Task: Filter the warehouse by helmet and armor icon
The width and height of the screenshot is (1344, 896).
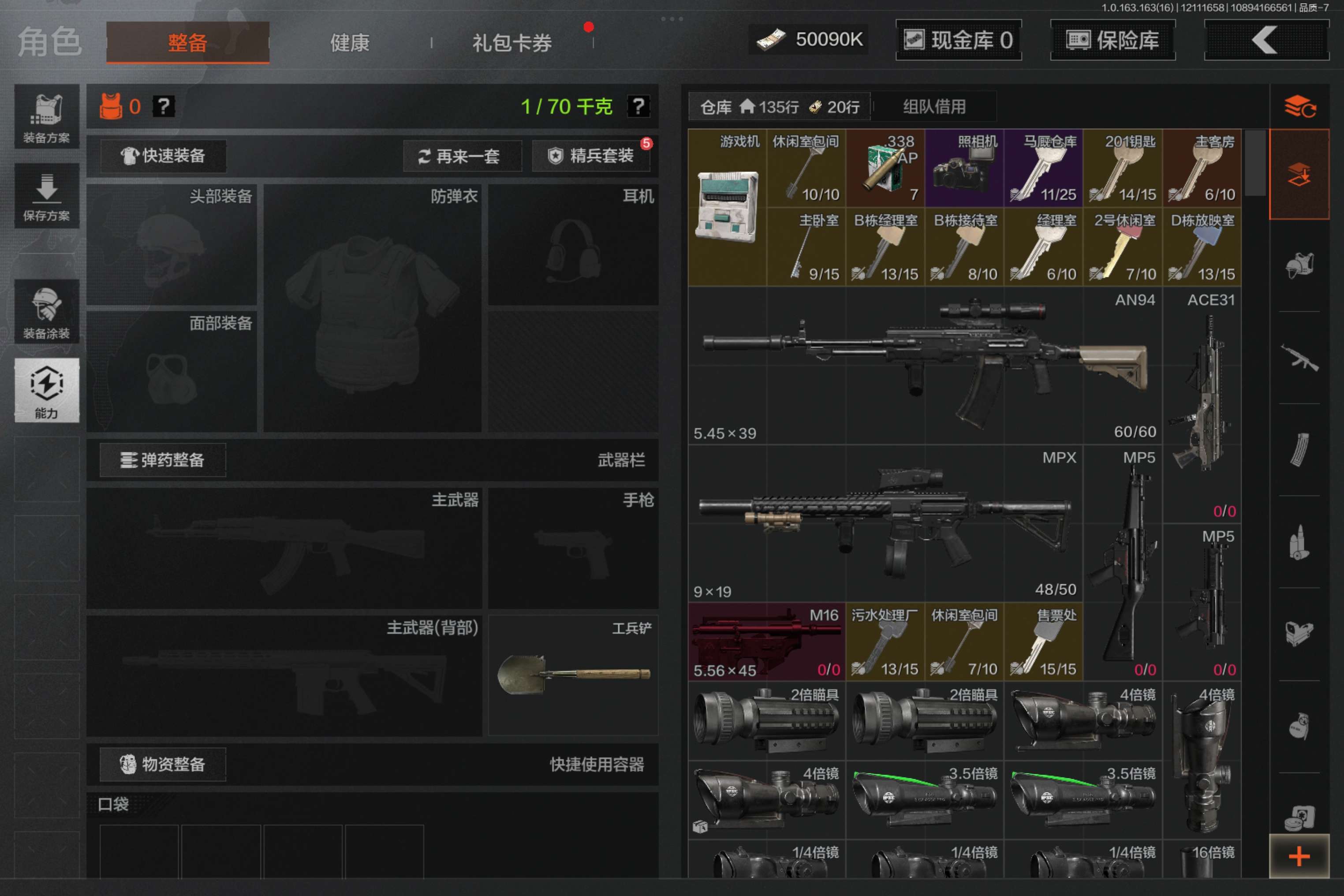Action: point(1299,265)
